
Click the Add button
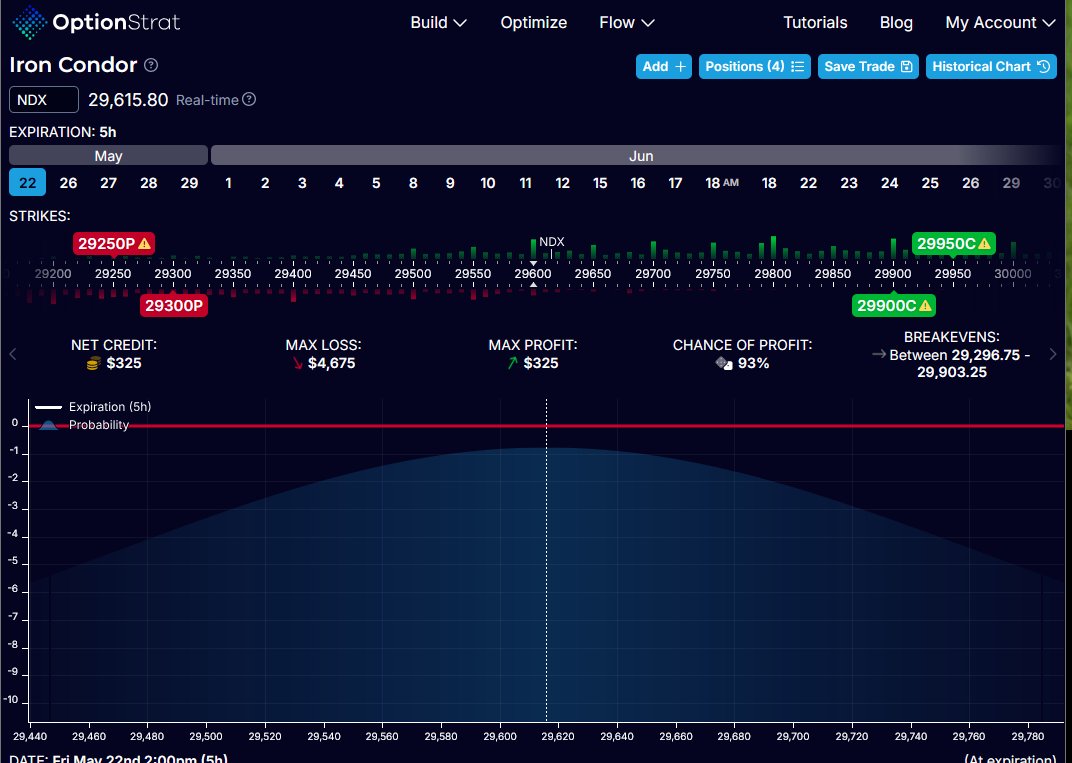point(664,66)
